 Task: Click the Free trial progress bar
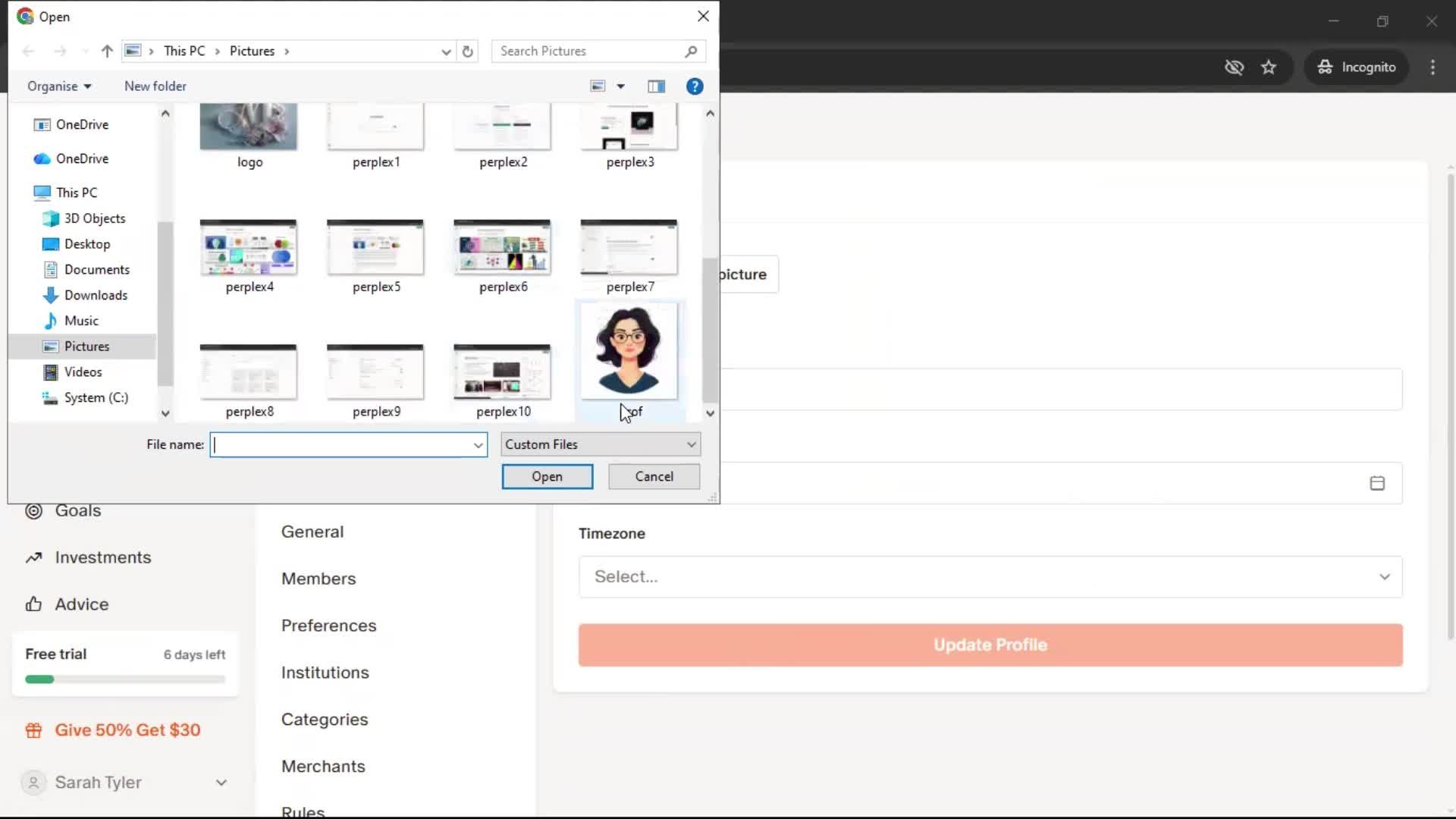click(x=125, y=679)
